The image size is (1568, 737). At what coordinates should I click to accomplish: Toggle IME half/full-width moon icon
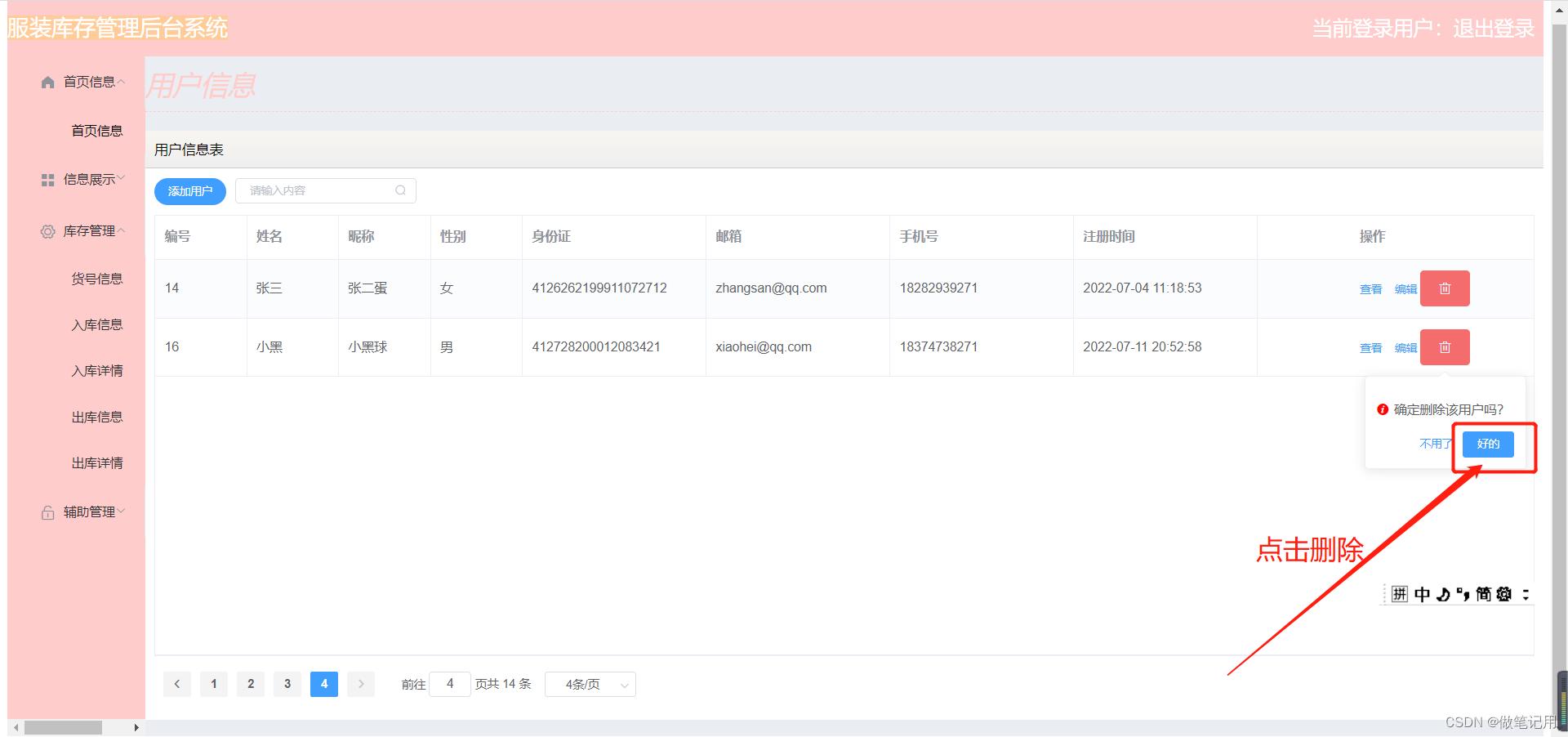point(1443,594)
